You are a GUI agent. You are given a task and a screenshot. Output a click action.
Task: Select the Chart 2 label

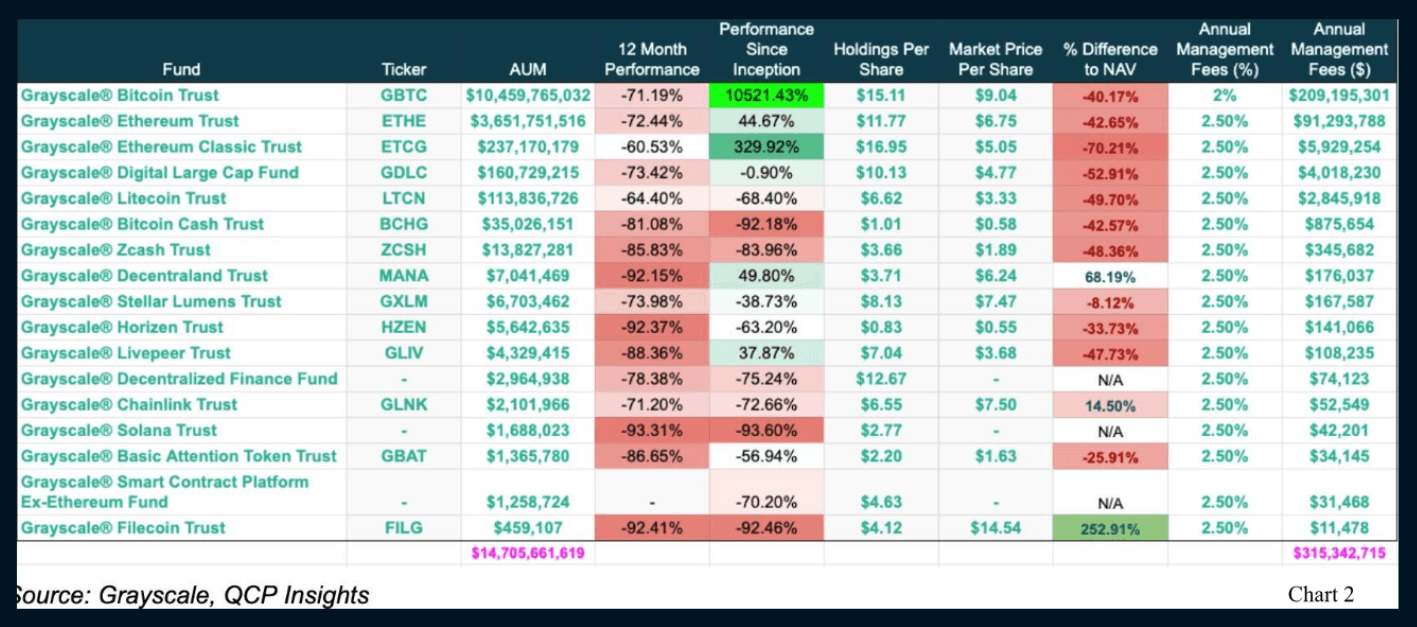tap(1321, 595)
